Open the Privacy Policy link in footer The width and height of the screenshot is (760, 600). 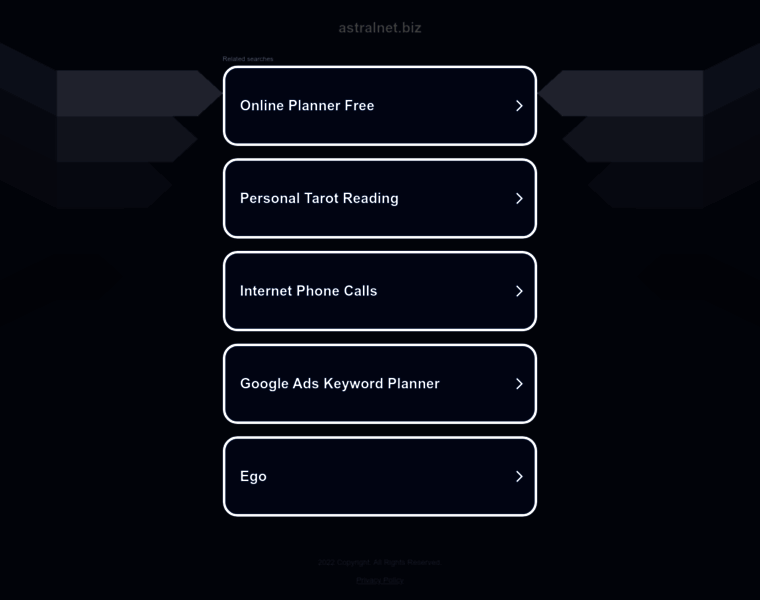(380, 580)
